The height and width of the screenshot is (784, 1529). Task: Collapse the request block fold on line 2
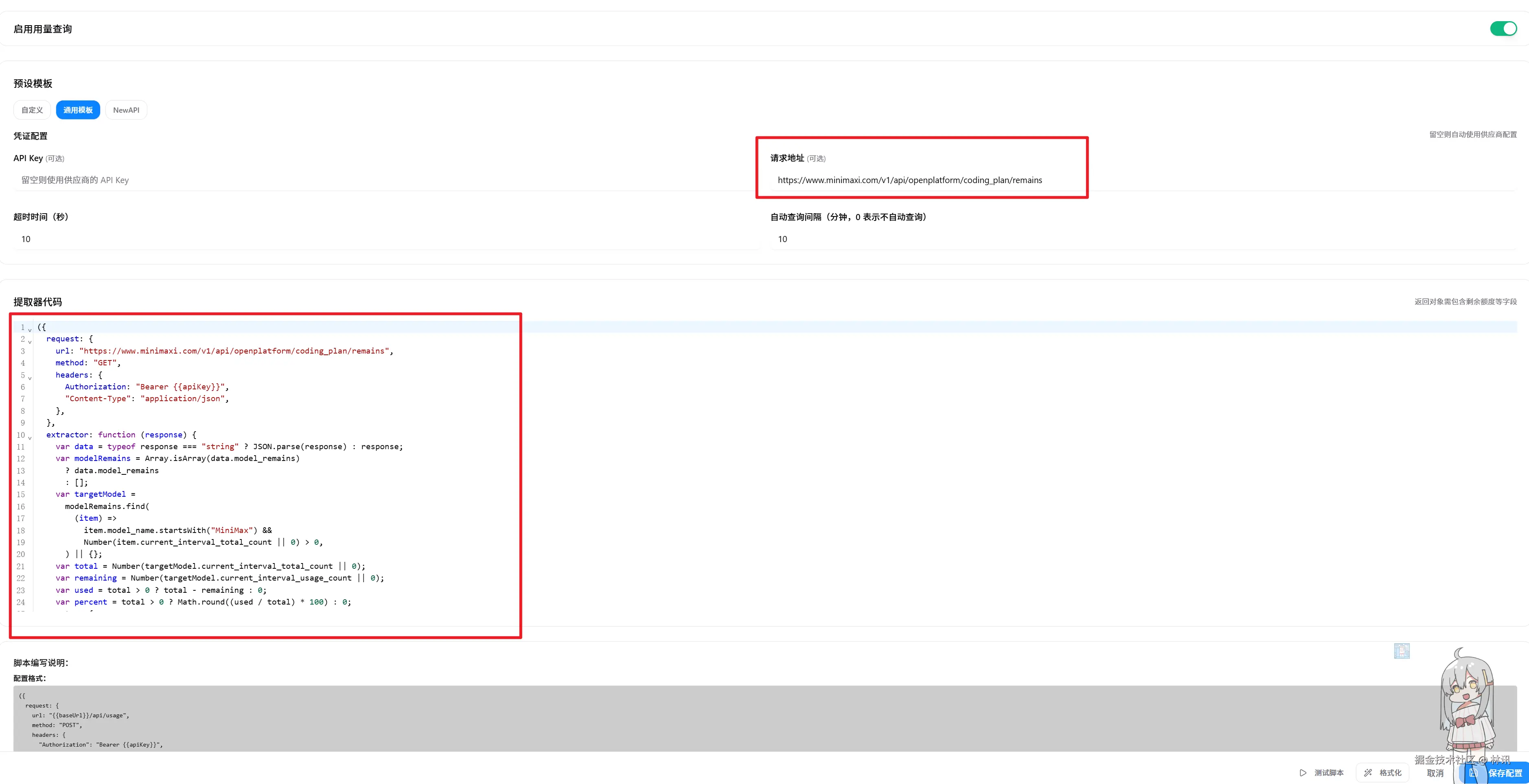click(x=30, y=341)
